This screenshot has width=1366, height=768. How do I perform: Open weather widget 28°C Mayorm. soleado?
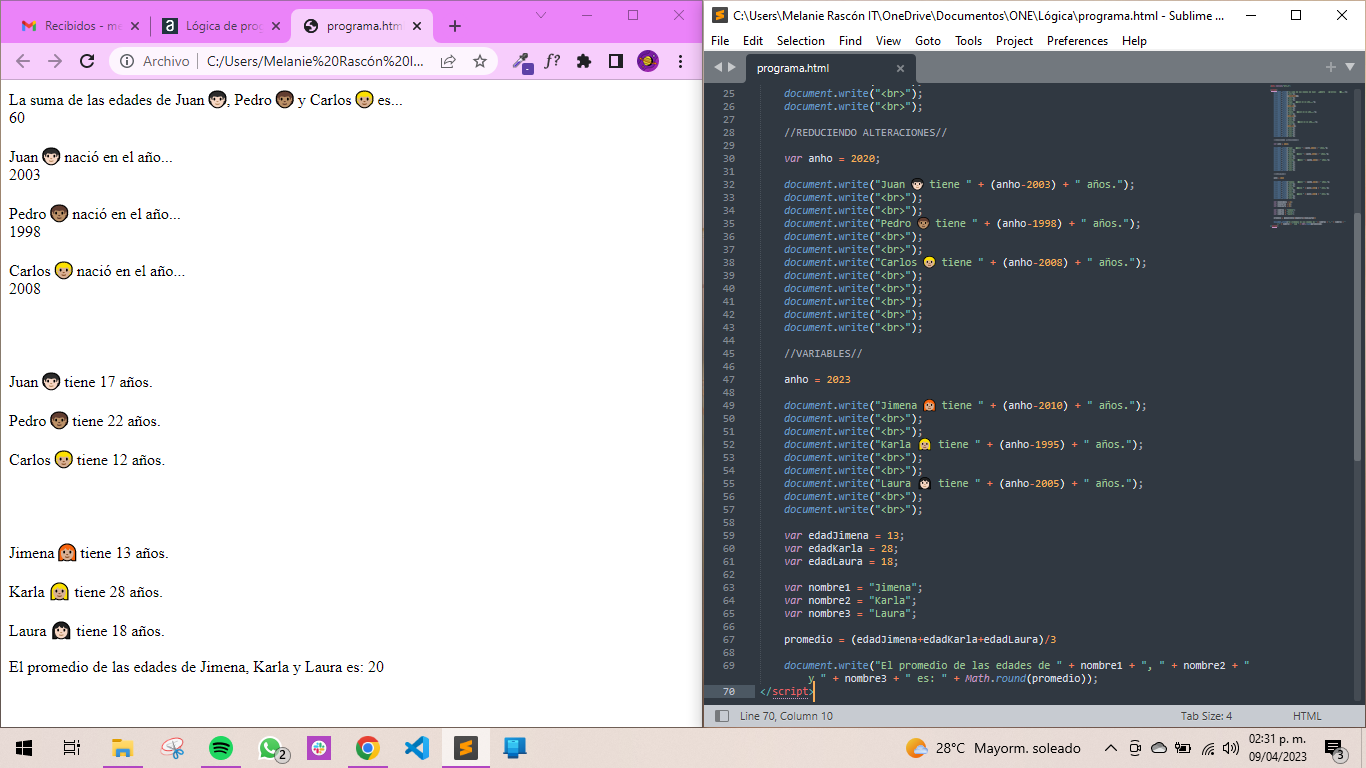pyautogui.click(x=993, y=748)
